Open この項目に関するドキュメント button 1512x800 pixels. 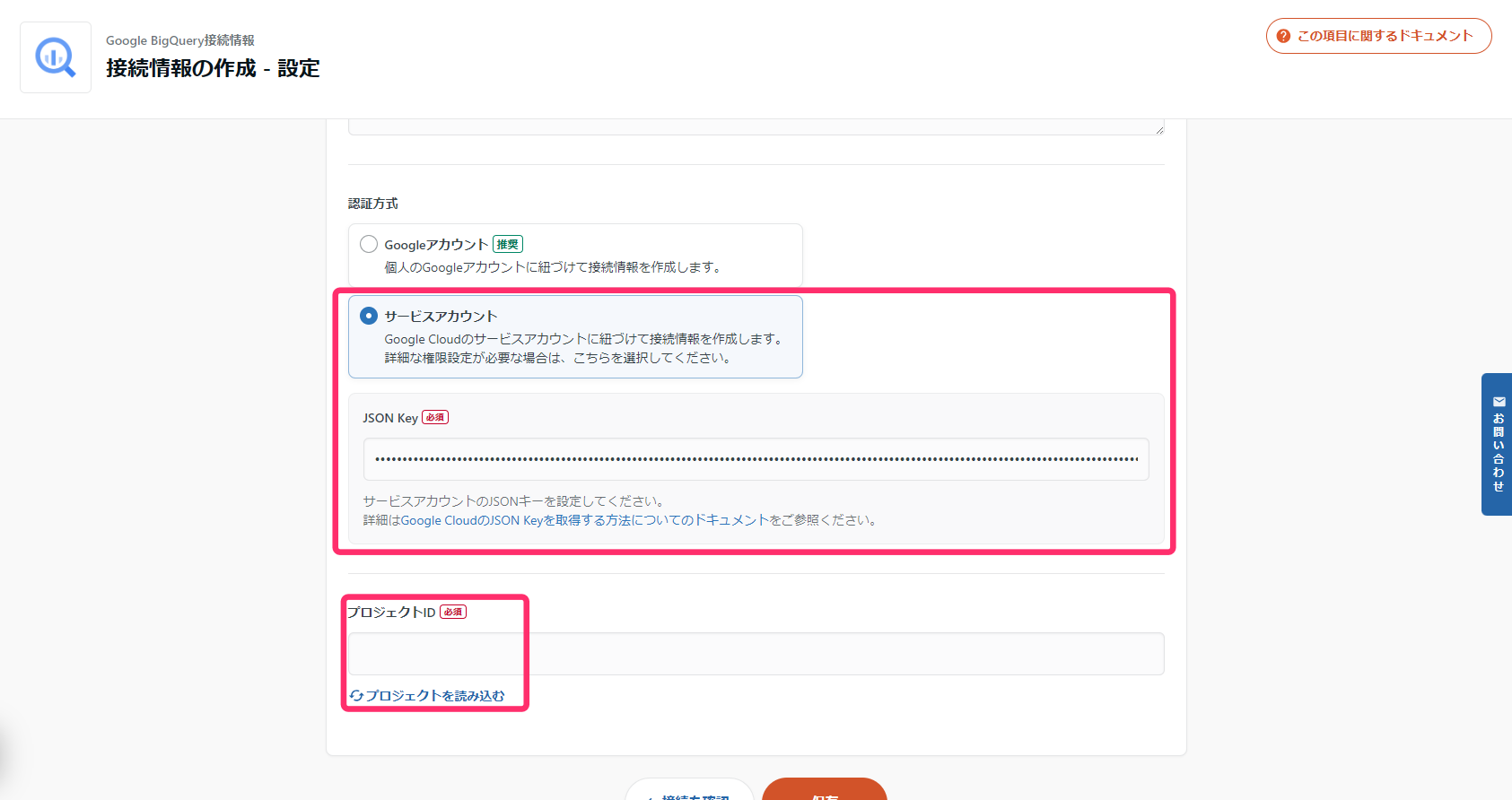pyautogui.click(x=1378, y=36)
